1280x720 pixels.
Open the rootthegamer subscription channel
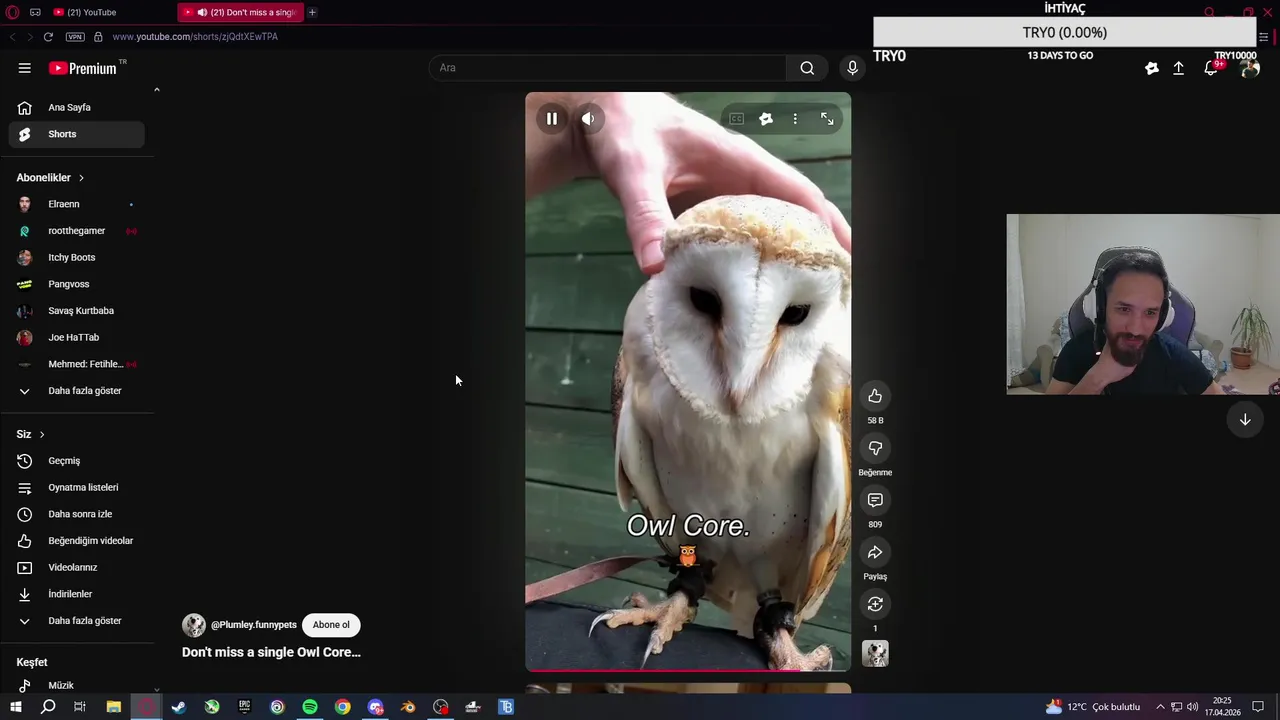77,231
